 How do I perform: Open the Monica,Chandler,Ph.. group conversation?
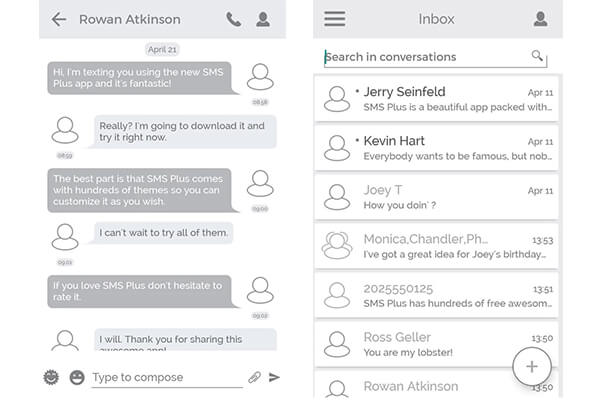coord(436,246)
